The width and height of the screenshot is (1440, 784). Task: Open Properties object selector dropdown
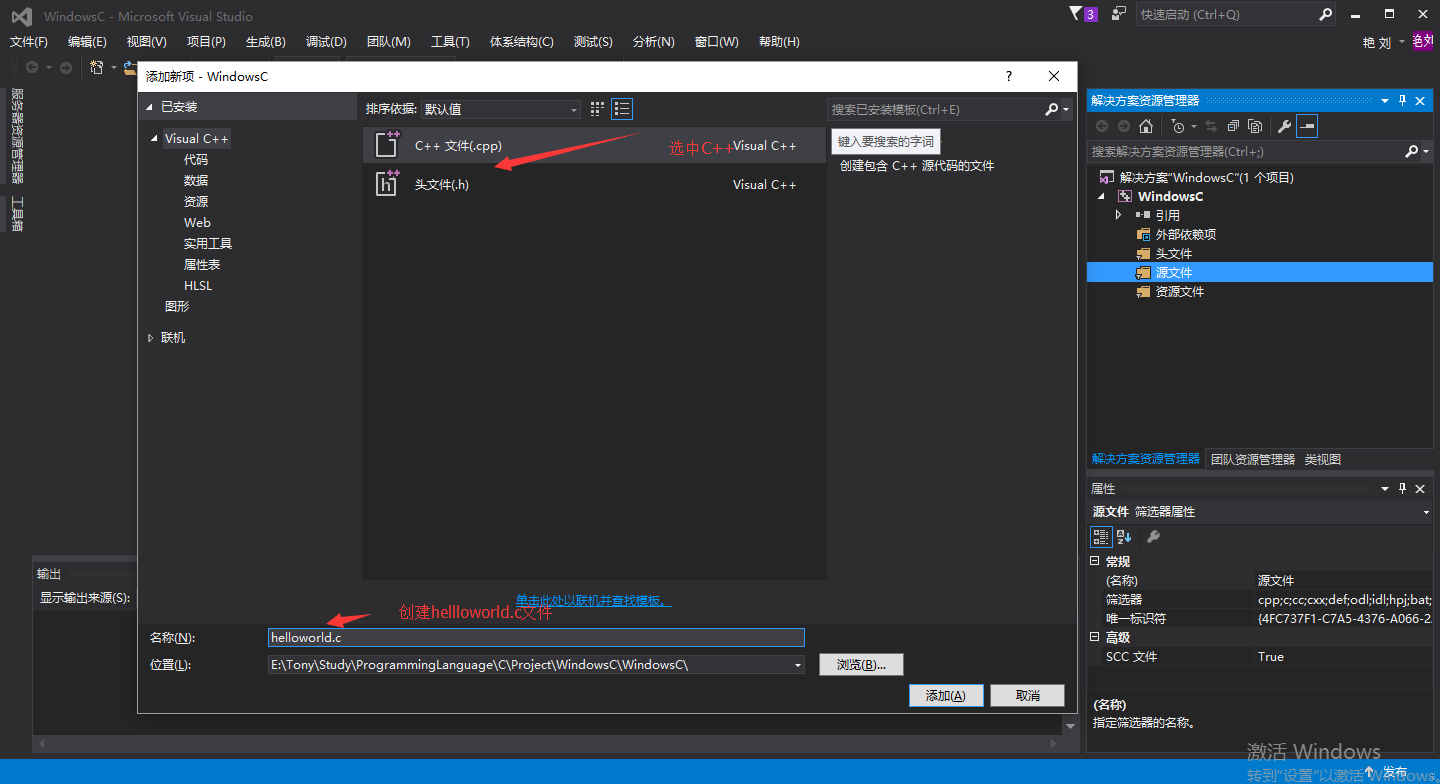(x=1425, y=512)
